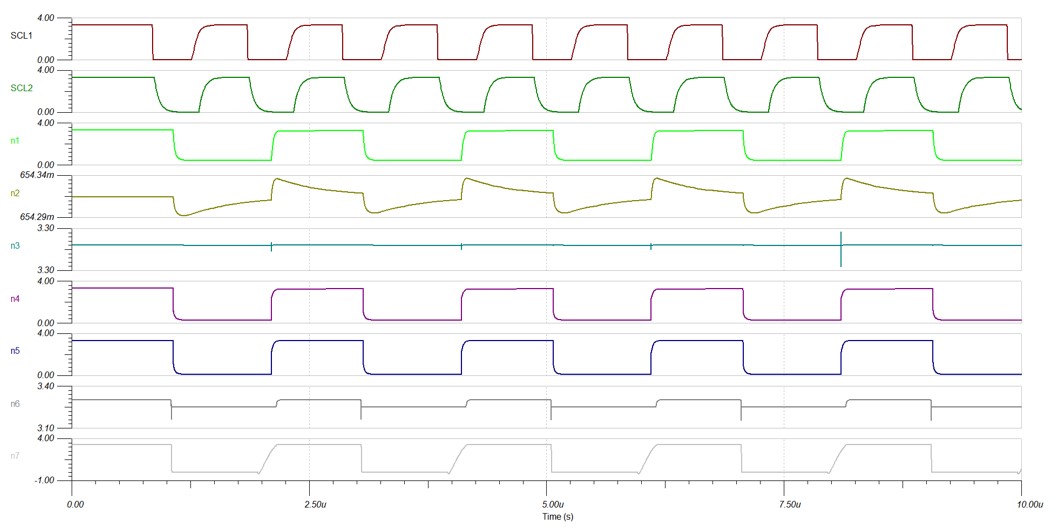Select the n6 trace name

16,403
